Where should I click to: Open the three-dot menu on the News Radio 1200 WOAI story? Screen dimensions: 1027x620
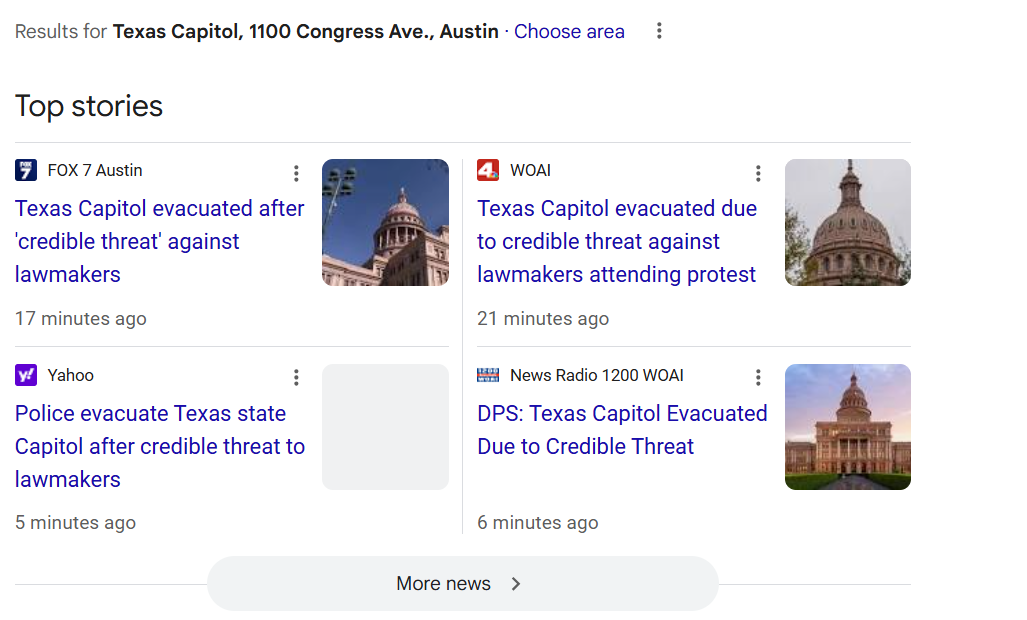758,378
